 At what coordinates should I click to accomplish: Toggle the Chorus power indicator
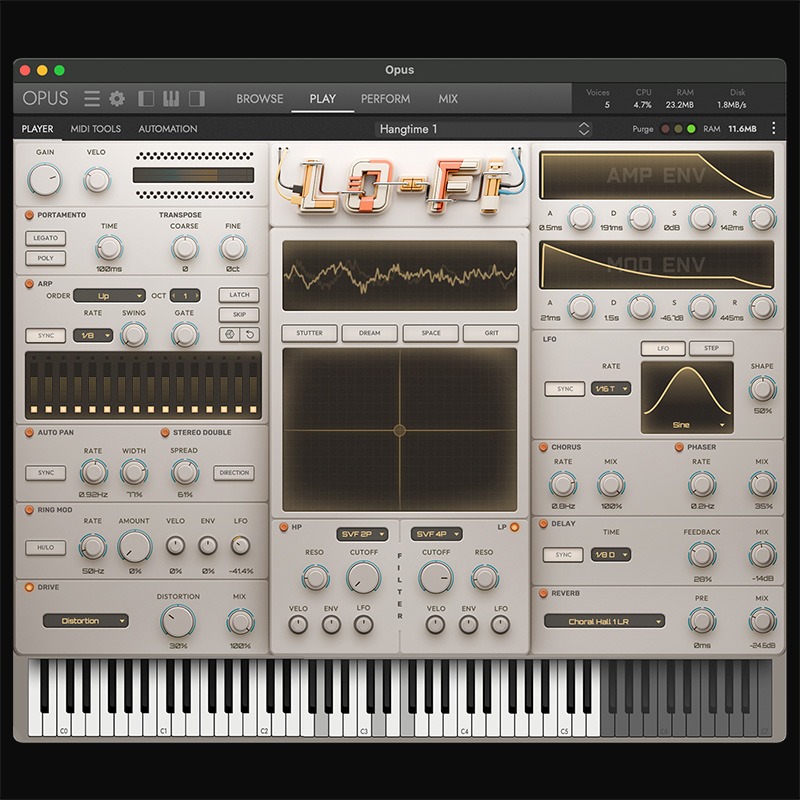[x=543, y=447]
